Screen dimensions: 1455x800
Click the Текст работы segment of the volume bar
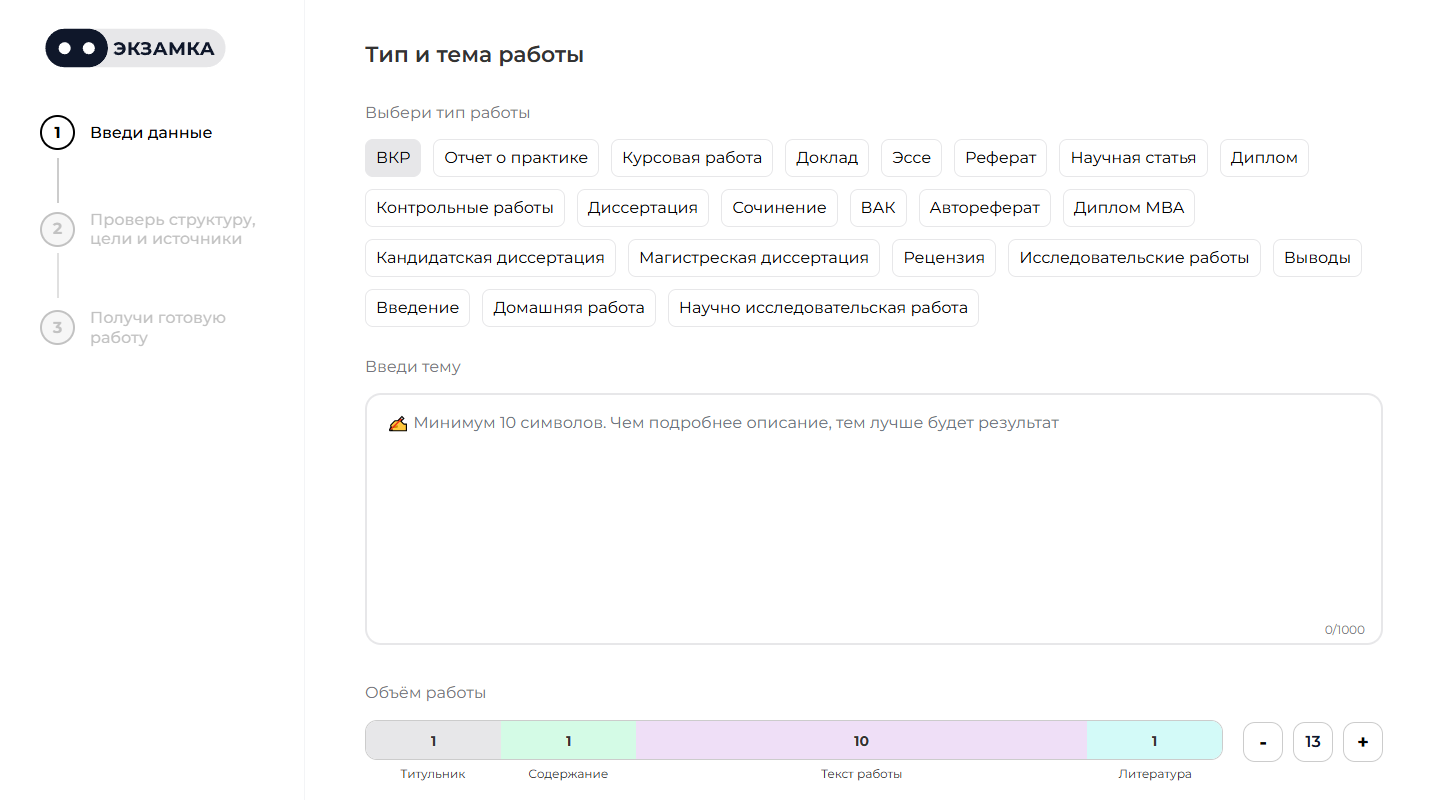click(861, 740)
